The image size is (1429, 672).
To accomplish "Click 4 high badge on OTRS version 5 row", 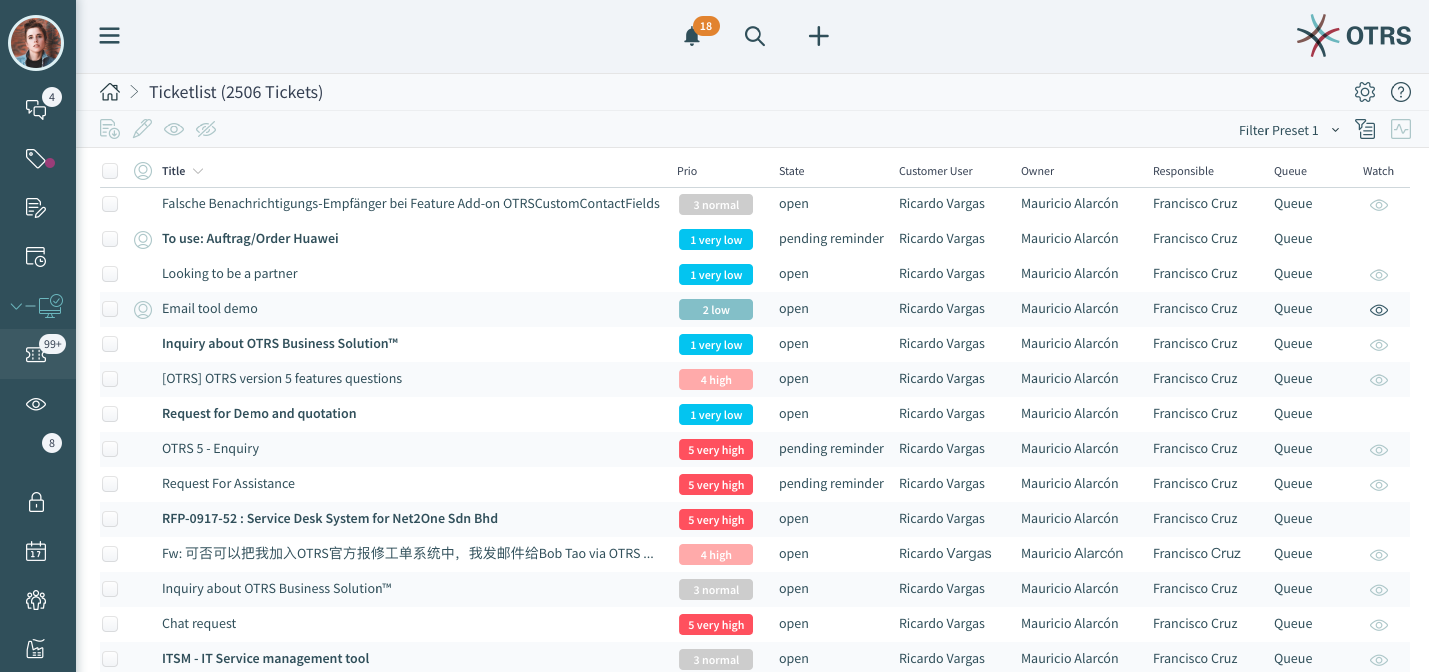I will point(716,380).
